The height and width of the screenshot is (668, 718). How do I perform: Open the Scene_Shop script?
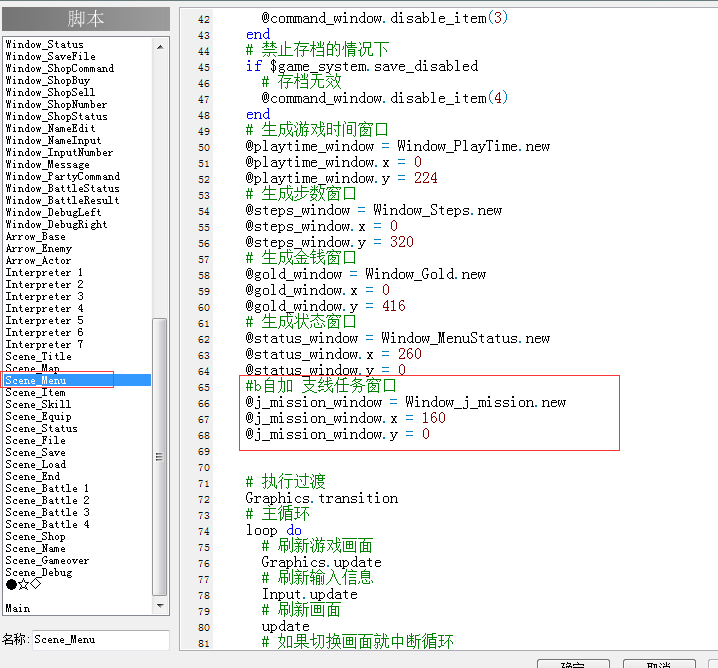[x=35, y=537]
